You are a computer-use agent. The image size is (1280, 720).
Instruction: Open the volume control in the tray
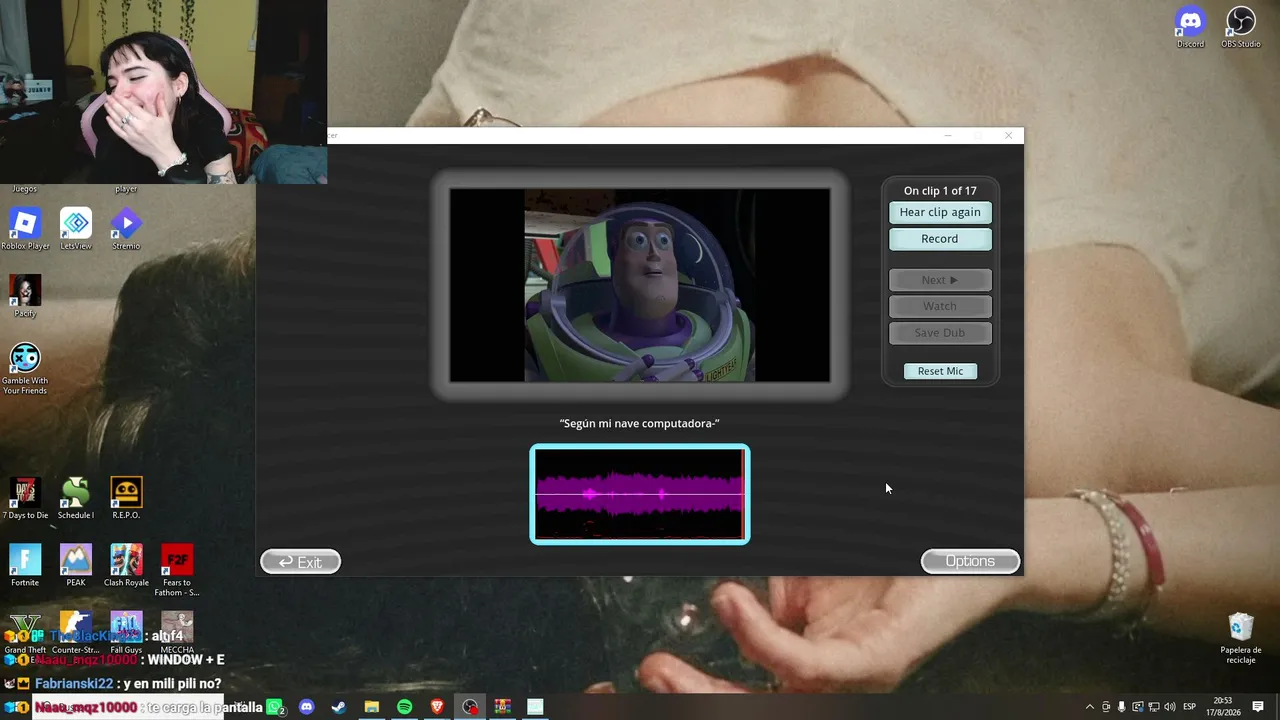coord(1169,707)
